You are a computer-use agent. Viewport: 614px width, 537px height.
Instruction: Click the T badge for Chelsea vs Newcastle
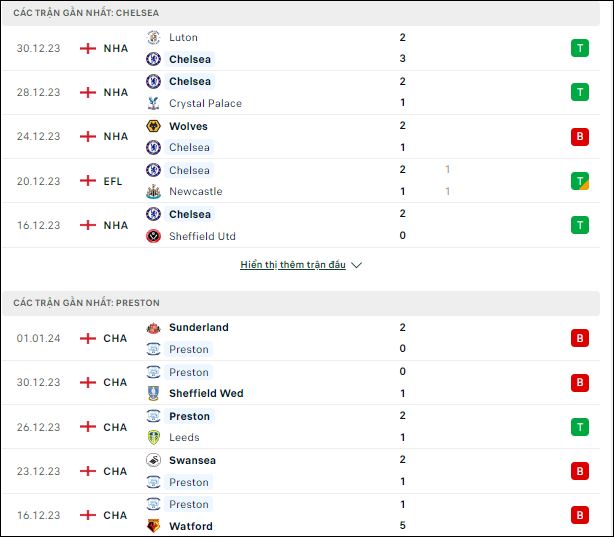tap(580, 181)
